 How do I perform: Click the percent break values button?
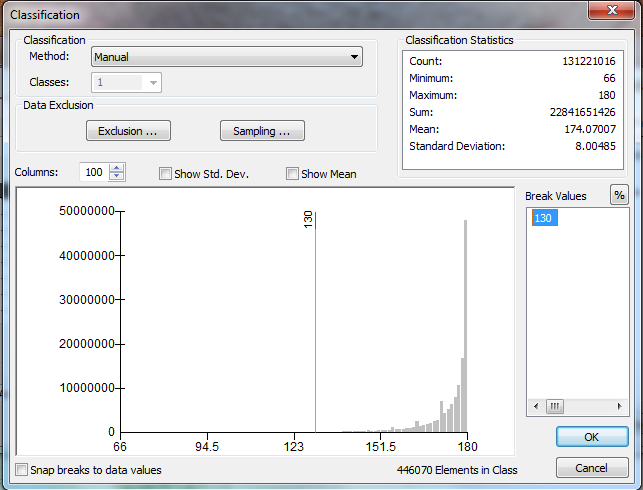[x=619, y=195]
